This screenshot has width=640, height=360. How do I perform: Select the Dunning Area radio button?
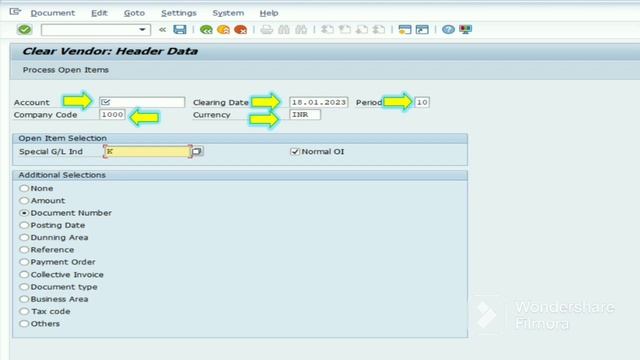pos(24,237)
